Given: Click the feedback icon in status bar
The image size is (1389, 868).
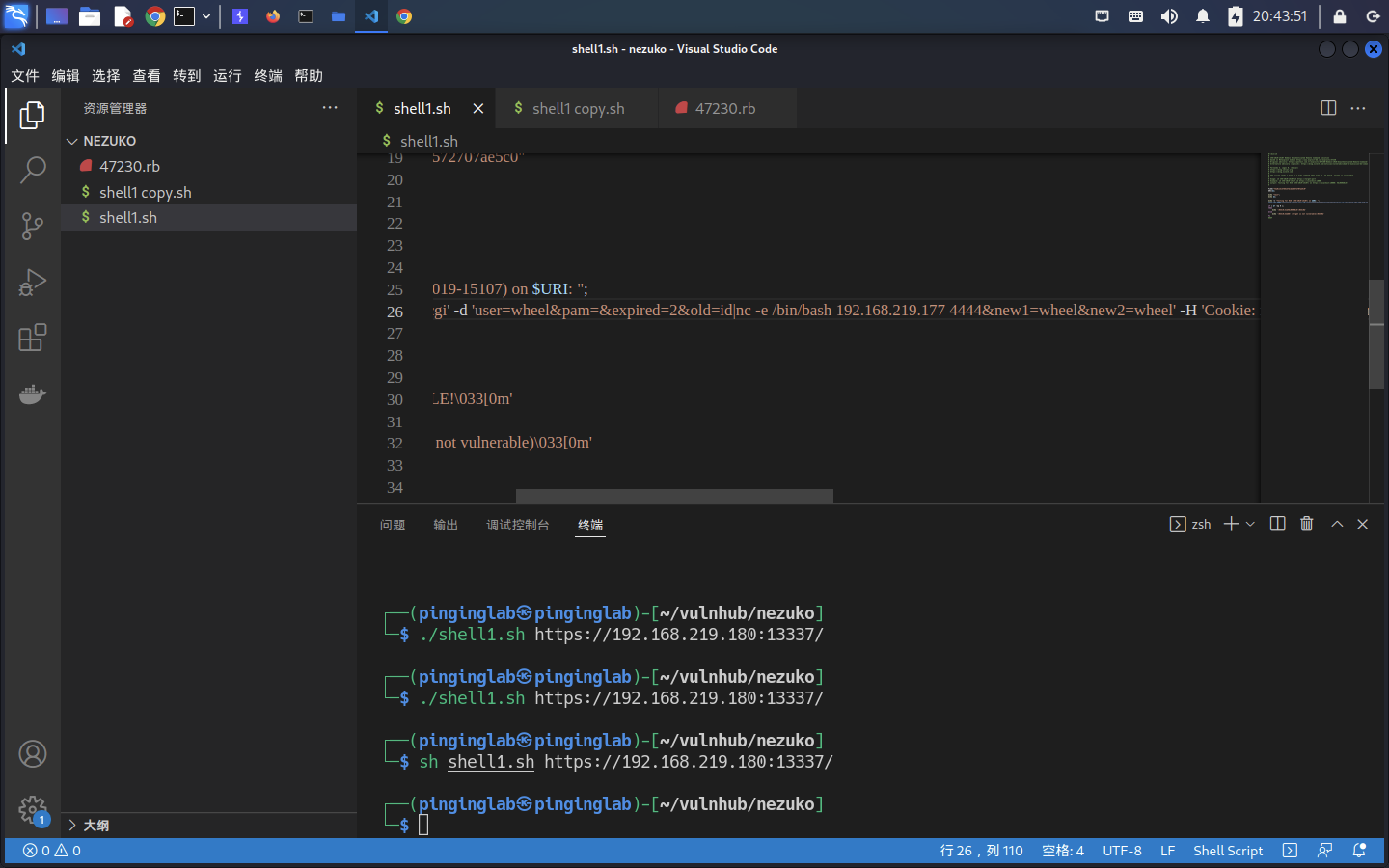Looking at the screenshot, I should (1325, 850).
